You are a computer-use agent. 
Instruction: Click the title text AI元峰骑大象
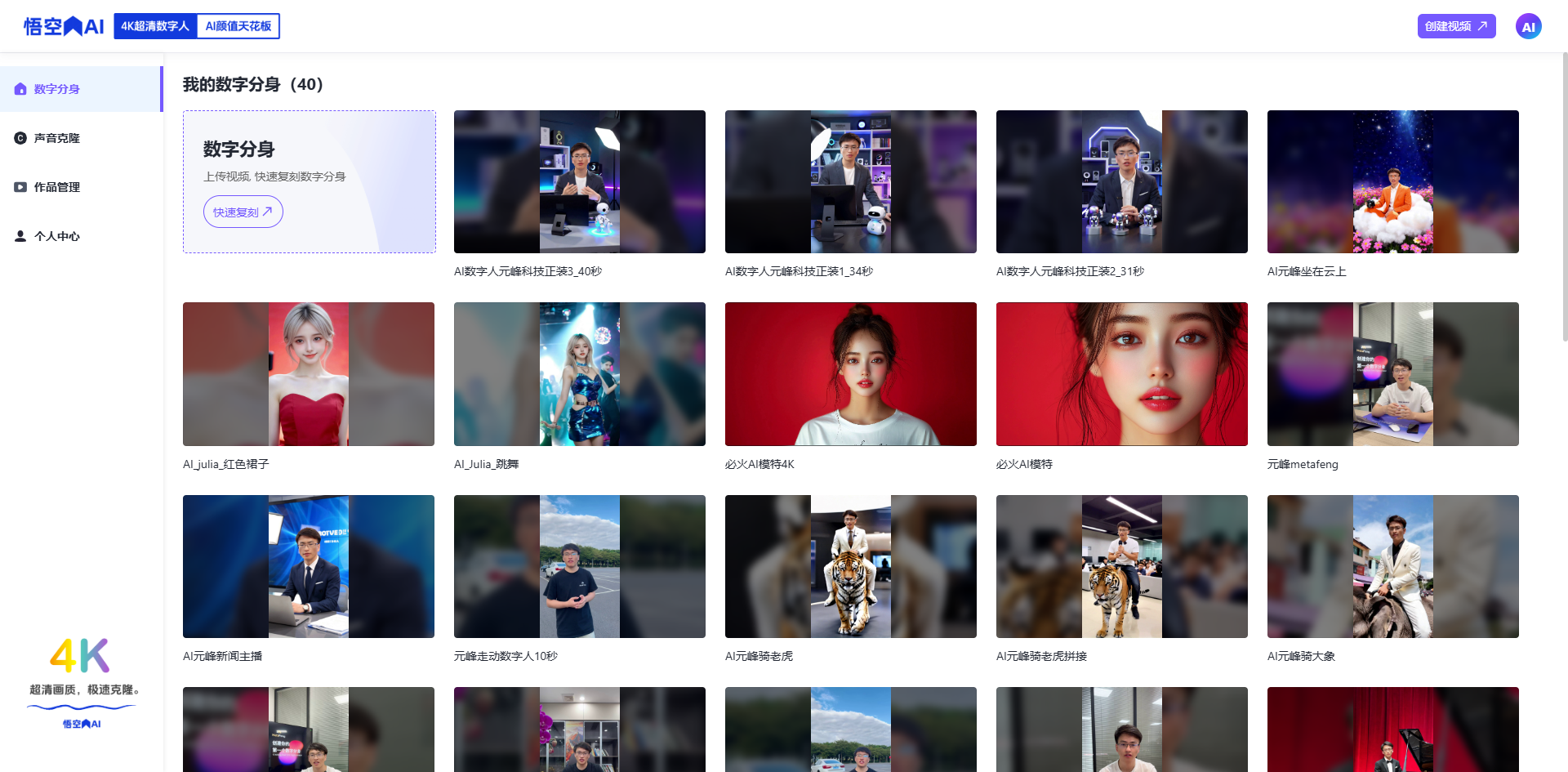pyautogui.click(x=1301, y=656)
